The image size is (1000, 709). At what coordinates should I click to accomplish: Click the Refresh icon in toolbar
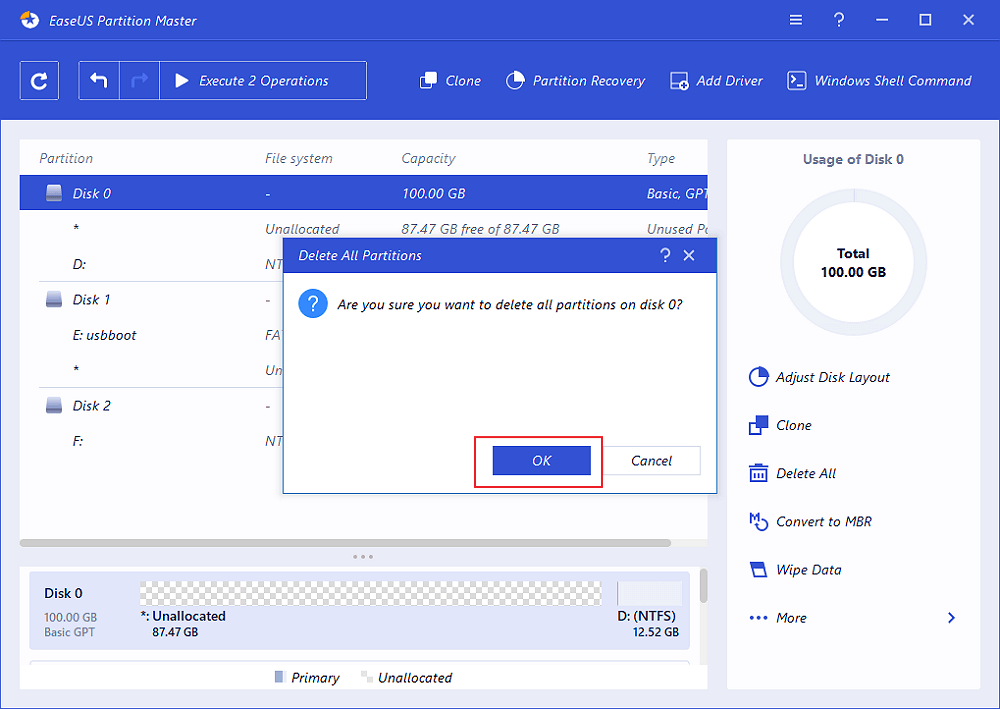click(39, 81)
